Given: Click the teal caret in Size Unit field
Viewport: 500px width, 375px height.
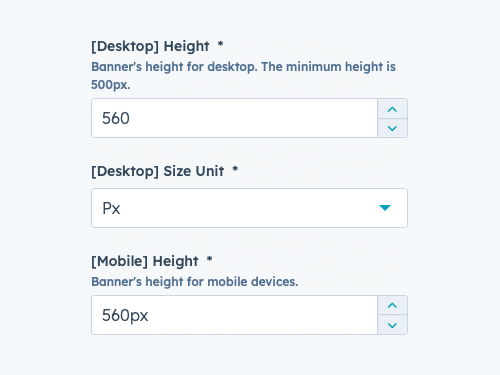Looking at the screenshot, I should [385, 208].
